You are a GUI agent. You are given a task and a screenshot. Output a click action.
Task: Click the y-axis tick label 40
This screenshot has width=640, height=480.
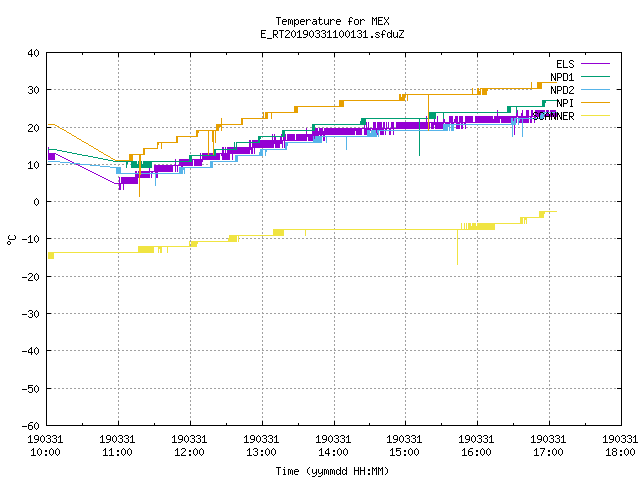click(x=33, y=53)
